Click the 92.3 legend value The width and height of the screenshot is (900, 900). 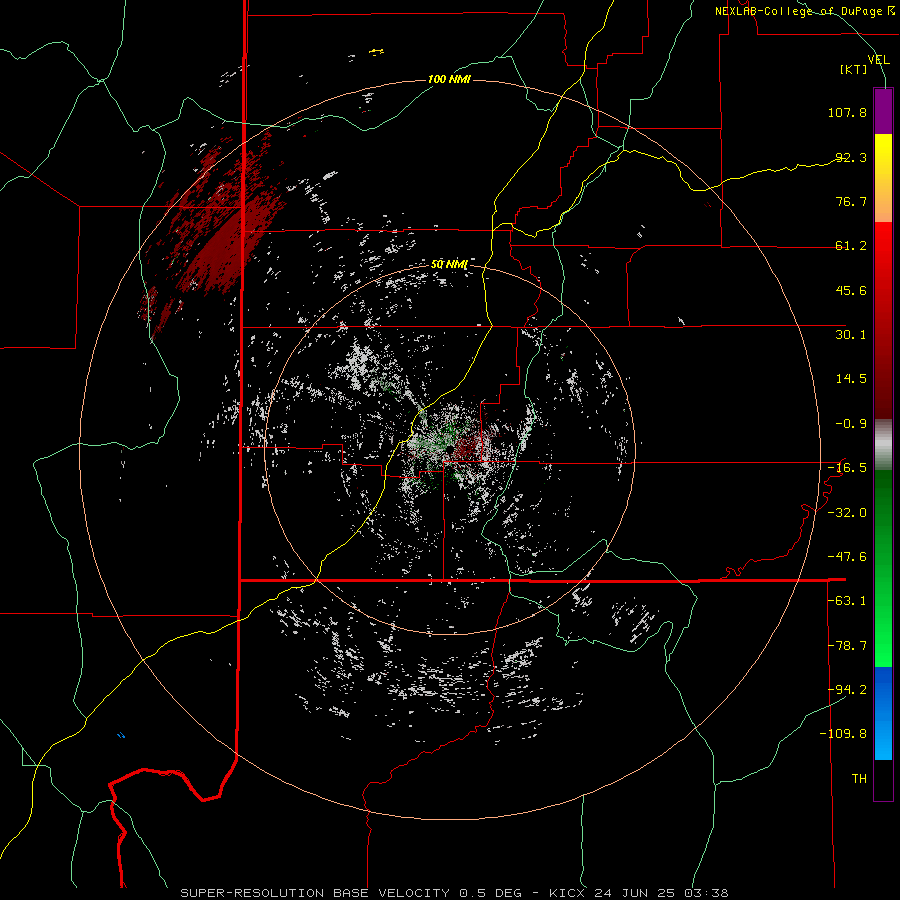pos(851,157)
